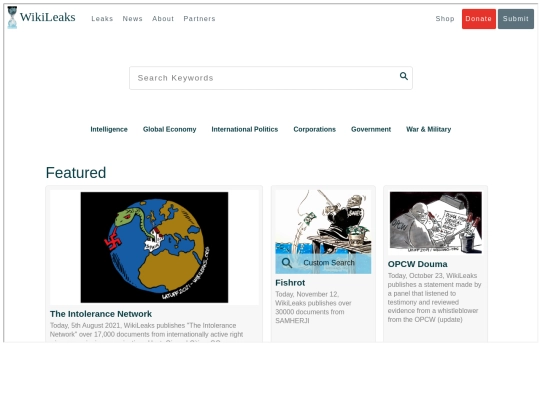
Task: Open the News menu item
Action: [133, 19]
